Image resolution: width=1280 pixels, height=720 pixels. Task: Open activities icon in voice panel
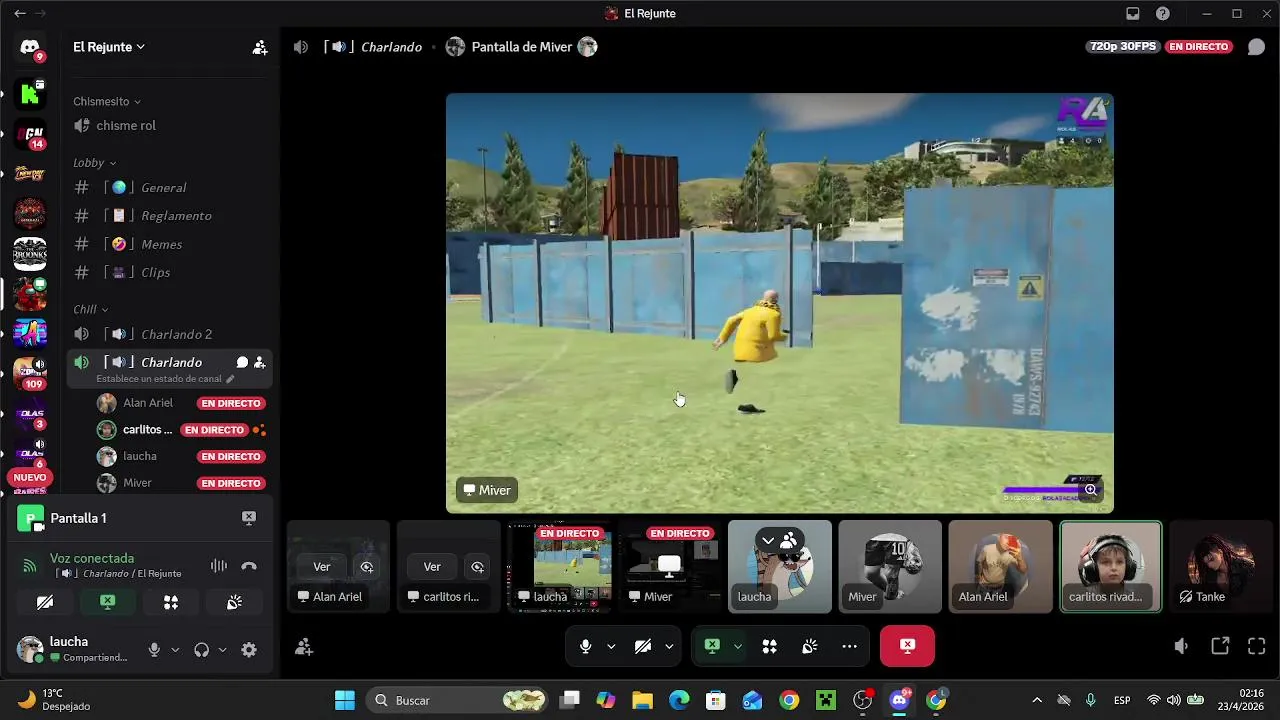[171, 602]
